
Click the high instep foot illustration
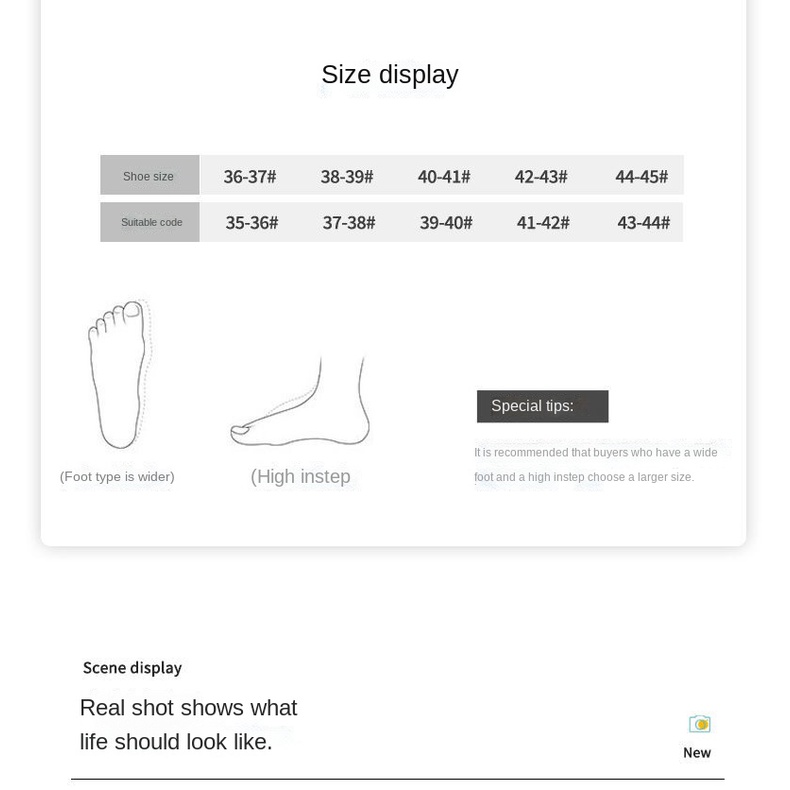300,402
